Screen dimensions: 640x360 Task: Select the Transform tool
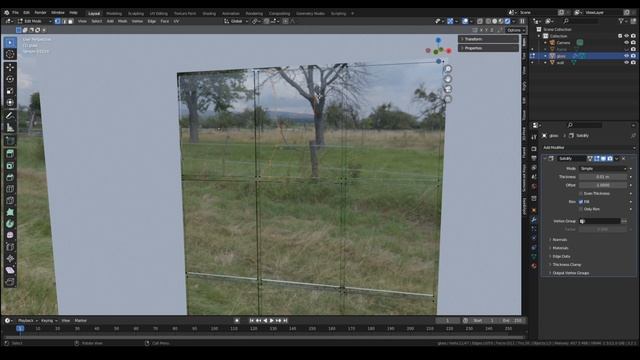(10, 102)
